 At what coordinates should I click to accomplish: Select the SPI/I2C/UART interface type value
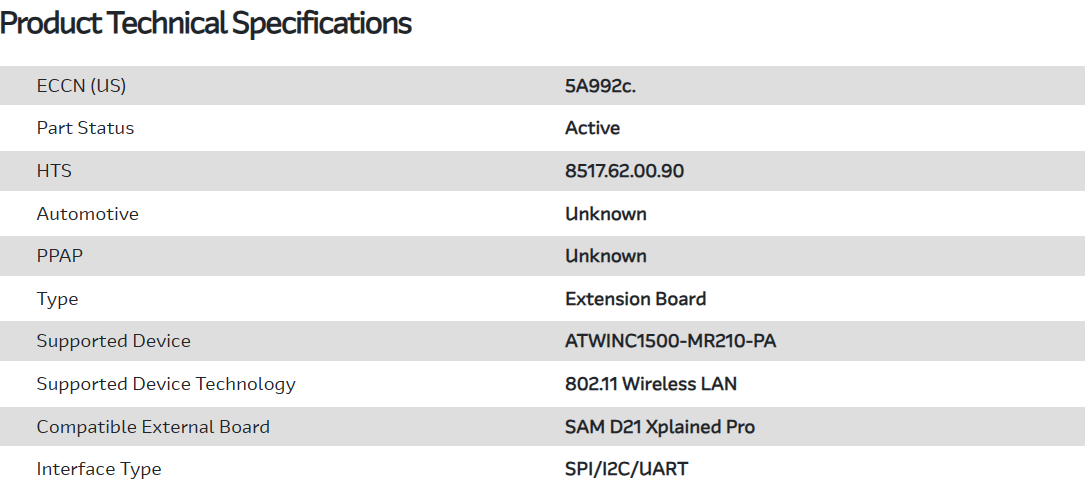point(626,469)
